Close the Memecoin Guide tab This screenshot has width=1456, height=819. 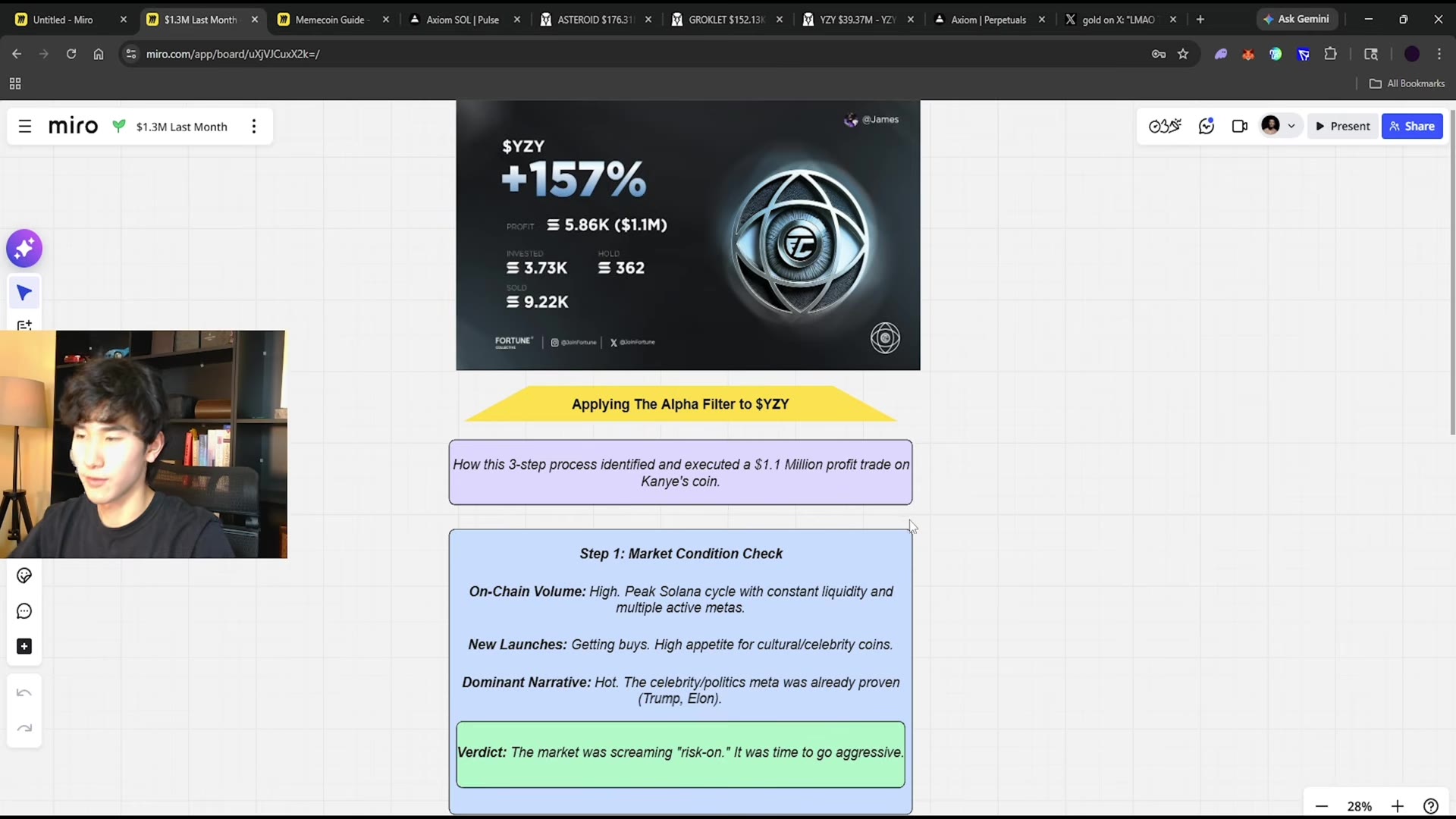pyautogui.click(x=386, y=20)
